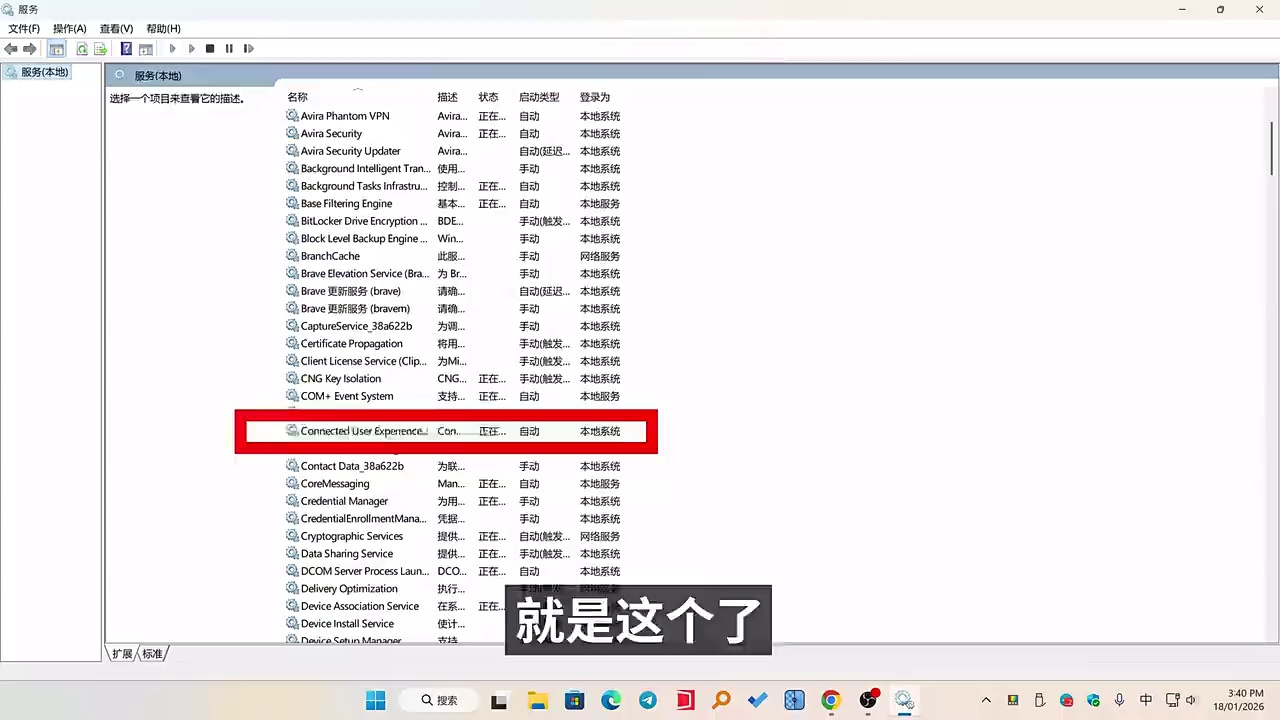This screenshot has height=720, width=1280.
Task: Open the 帮助(H) menu
Action: coord(163,29)
